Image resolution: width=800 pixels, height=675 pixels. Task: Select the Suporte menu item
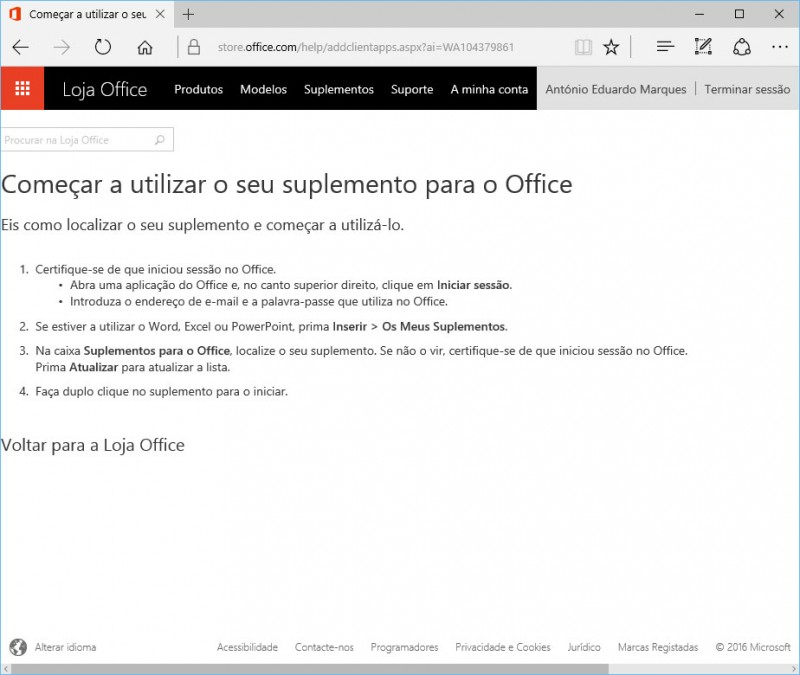tap(411, 89)
